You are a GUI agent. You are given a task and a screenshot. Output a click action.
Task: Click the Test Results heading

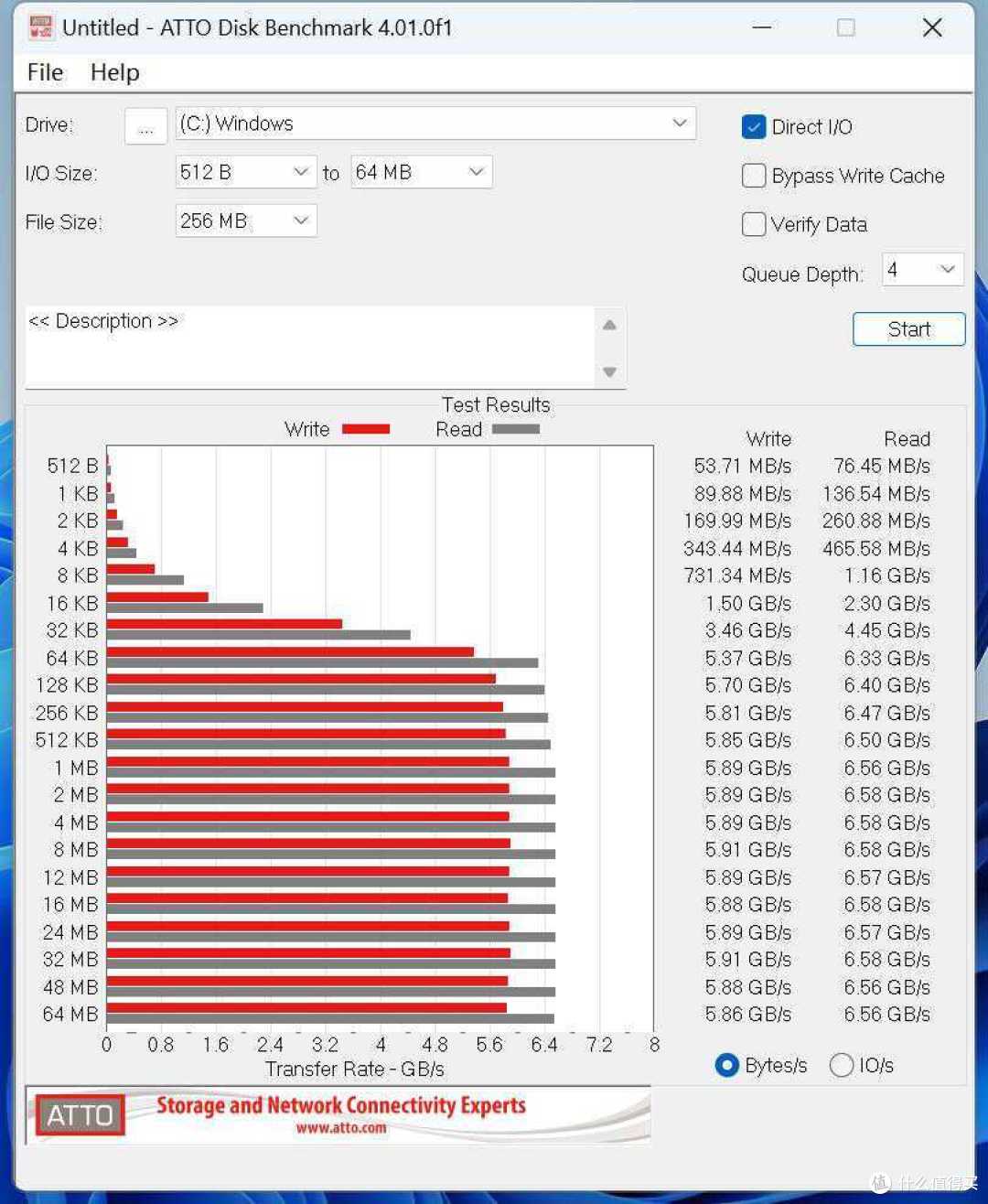496,405
